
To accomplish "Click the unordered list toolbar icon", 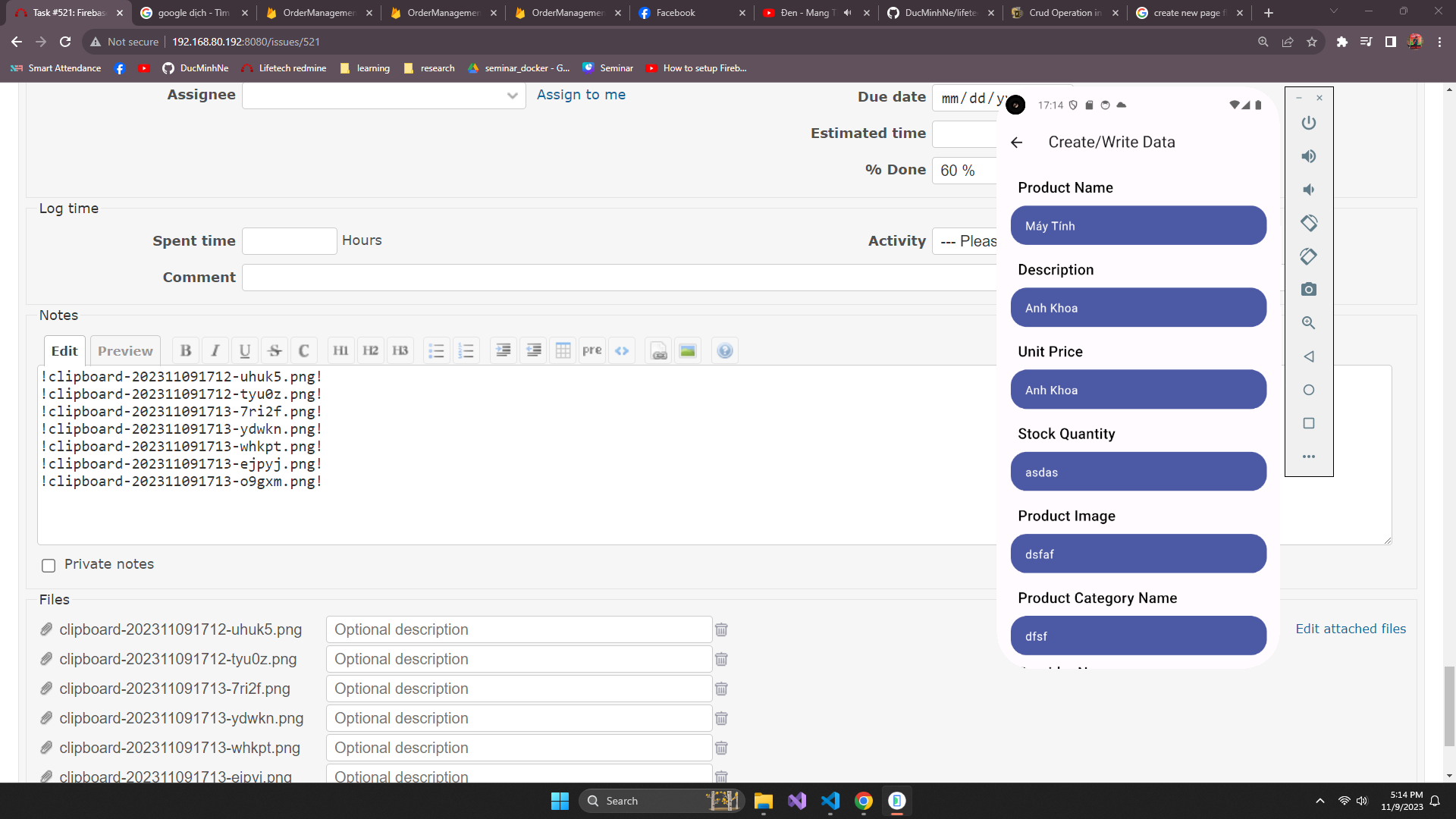I will point(436,350).
